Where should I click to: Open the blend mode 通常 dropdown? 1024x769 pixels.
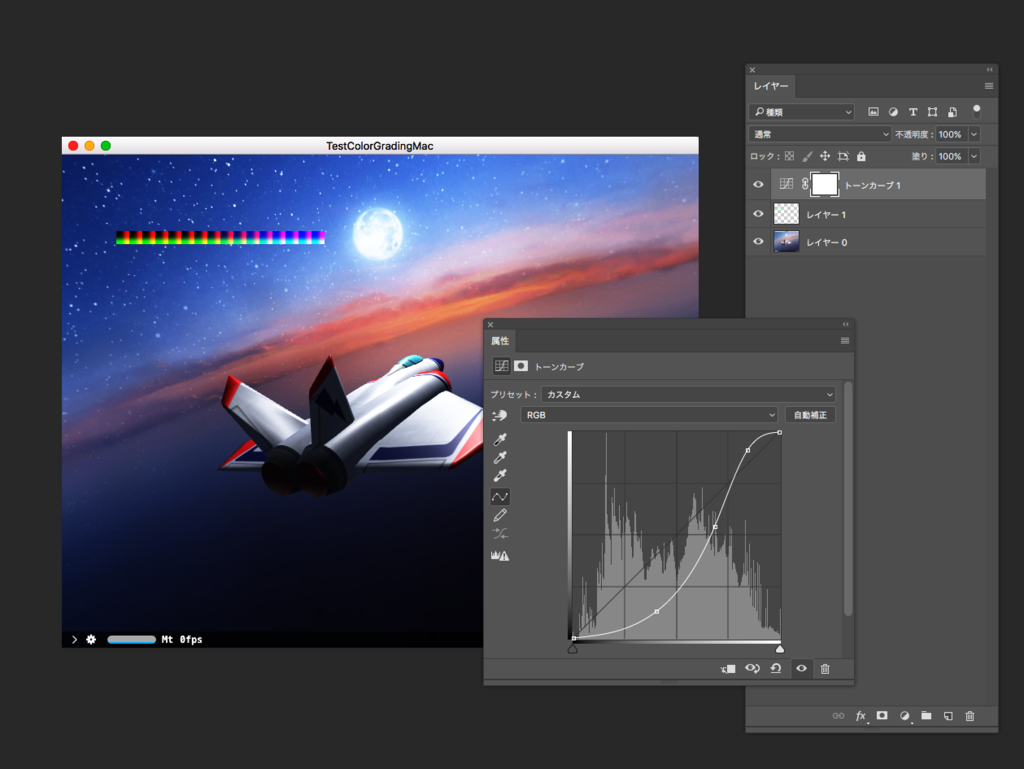click(820, 134)
